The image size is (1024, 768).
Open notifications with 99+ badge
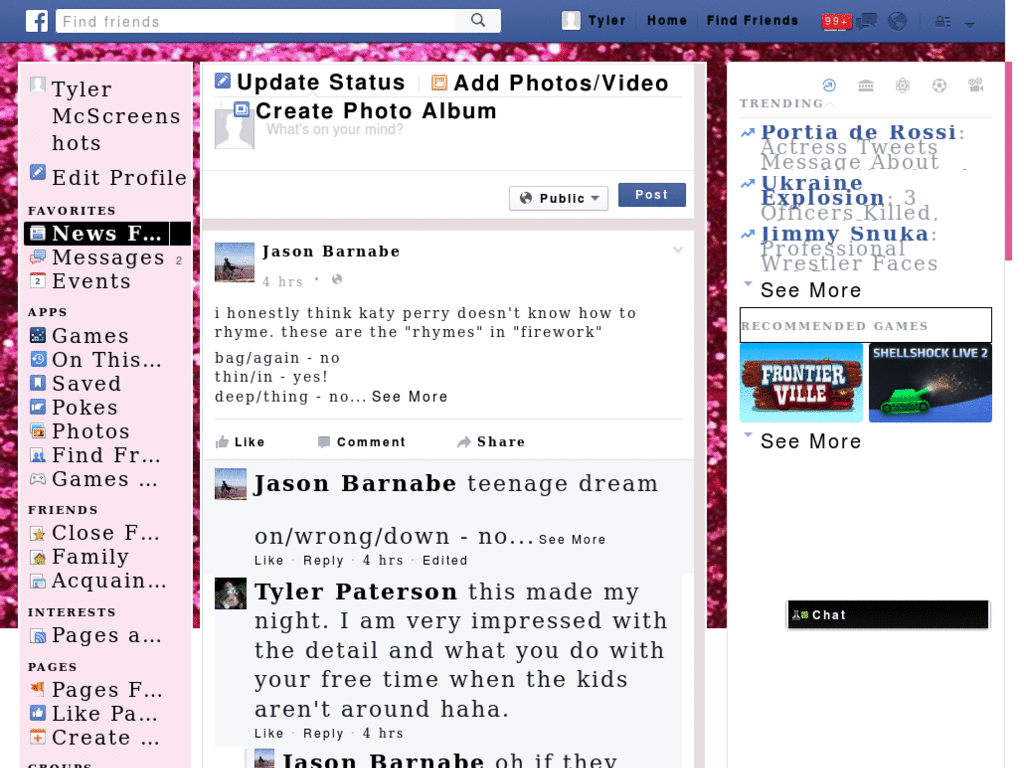tap(836, 22)
